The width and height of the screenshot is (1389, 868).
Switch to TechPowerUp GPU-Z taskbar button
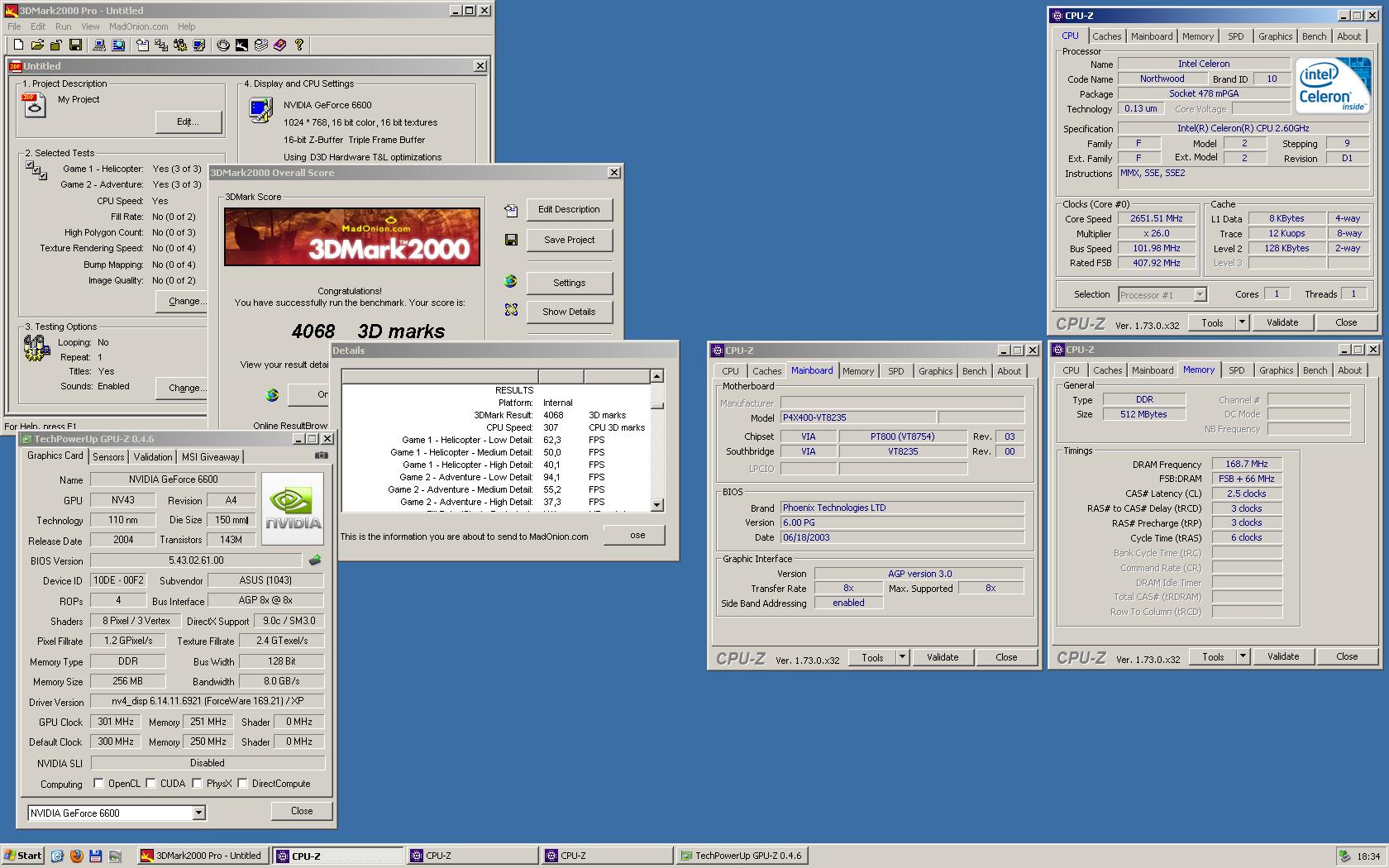coord(742,856)
